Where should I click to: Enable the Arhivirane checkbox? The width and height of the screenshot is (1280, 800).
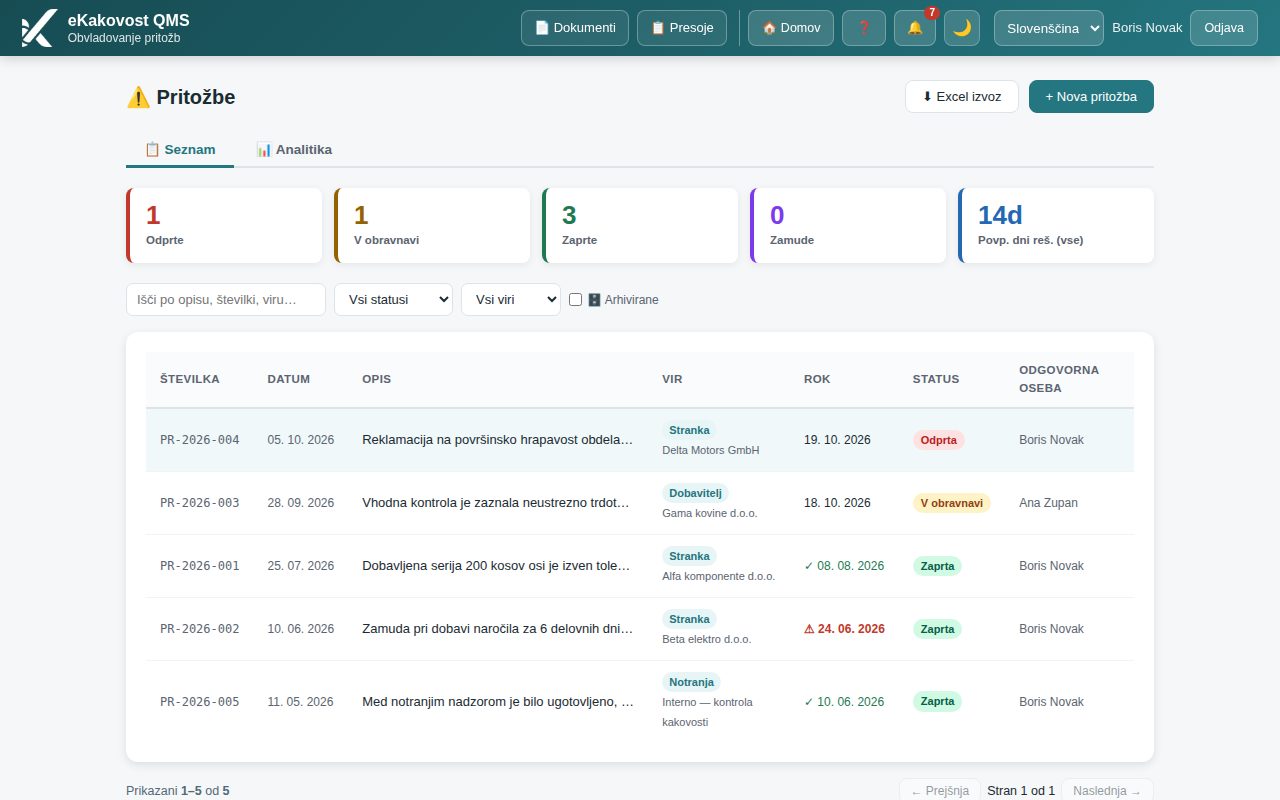(x=575, y=299)
